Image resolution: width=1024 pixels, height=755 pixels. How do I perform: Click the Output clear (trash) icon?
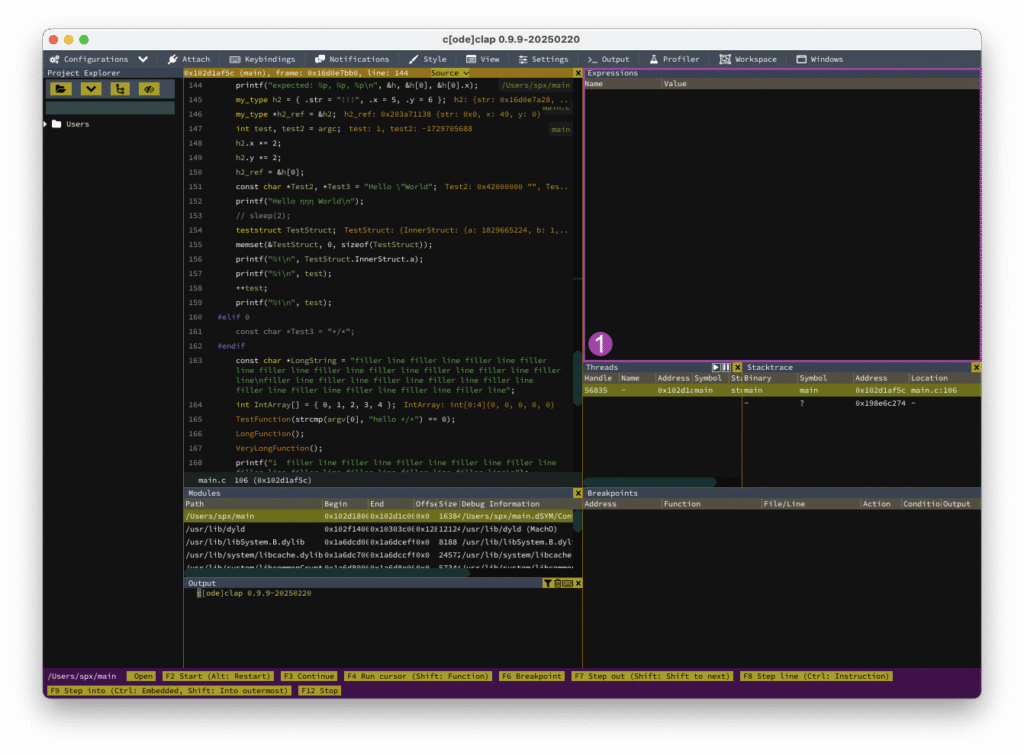[x=557, y=584]
